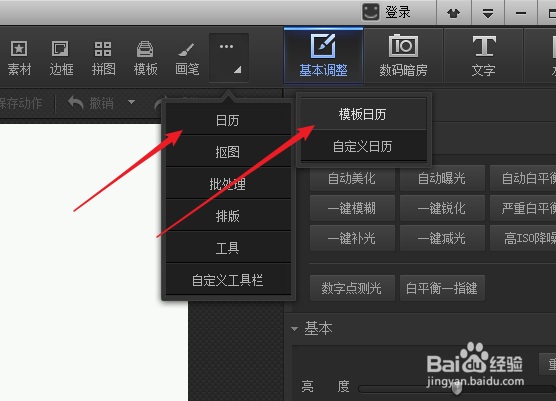Click the 自动曝光 button
The image size is (556, 401).
pyautogui.click(x=442, y=178)
